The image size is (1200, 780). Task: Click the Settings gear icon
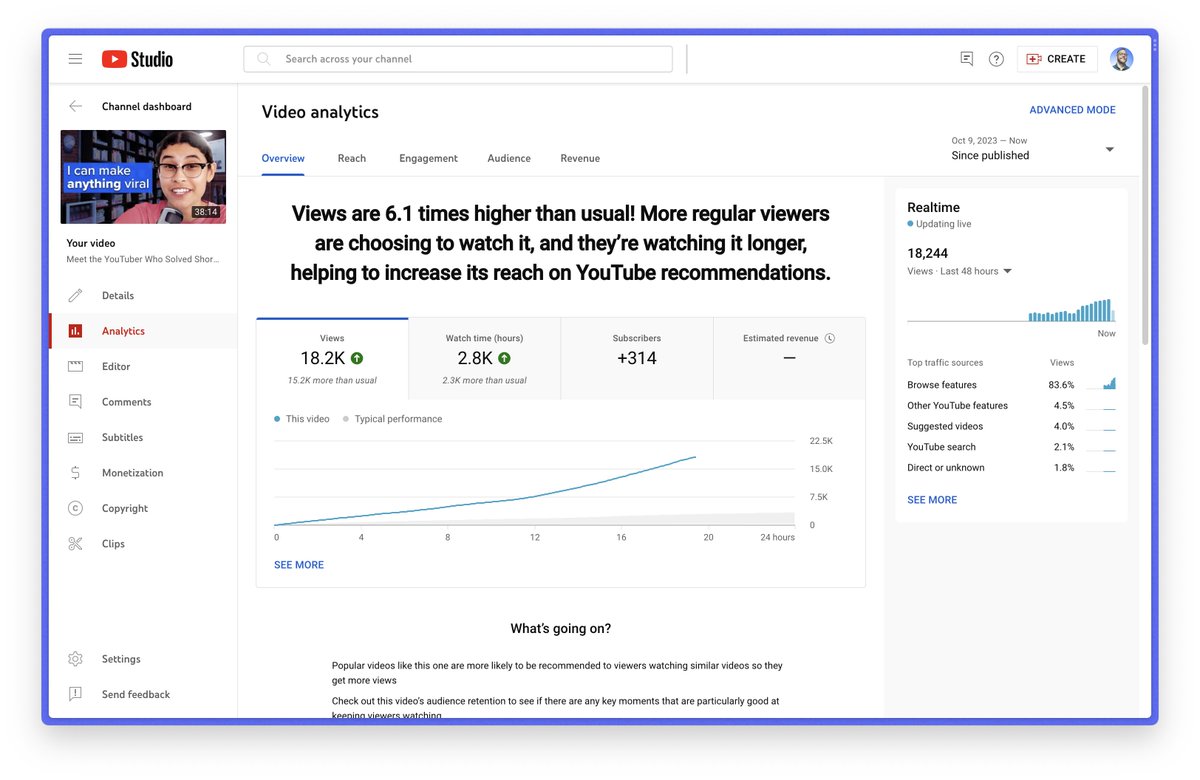point(75,659)
